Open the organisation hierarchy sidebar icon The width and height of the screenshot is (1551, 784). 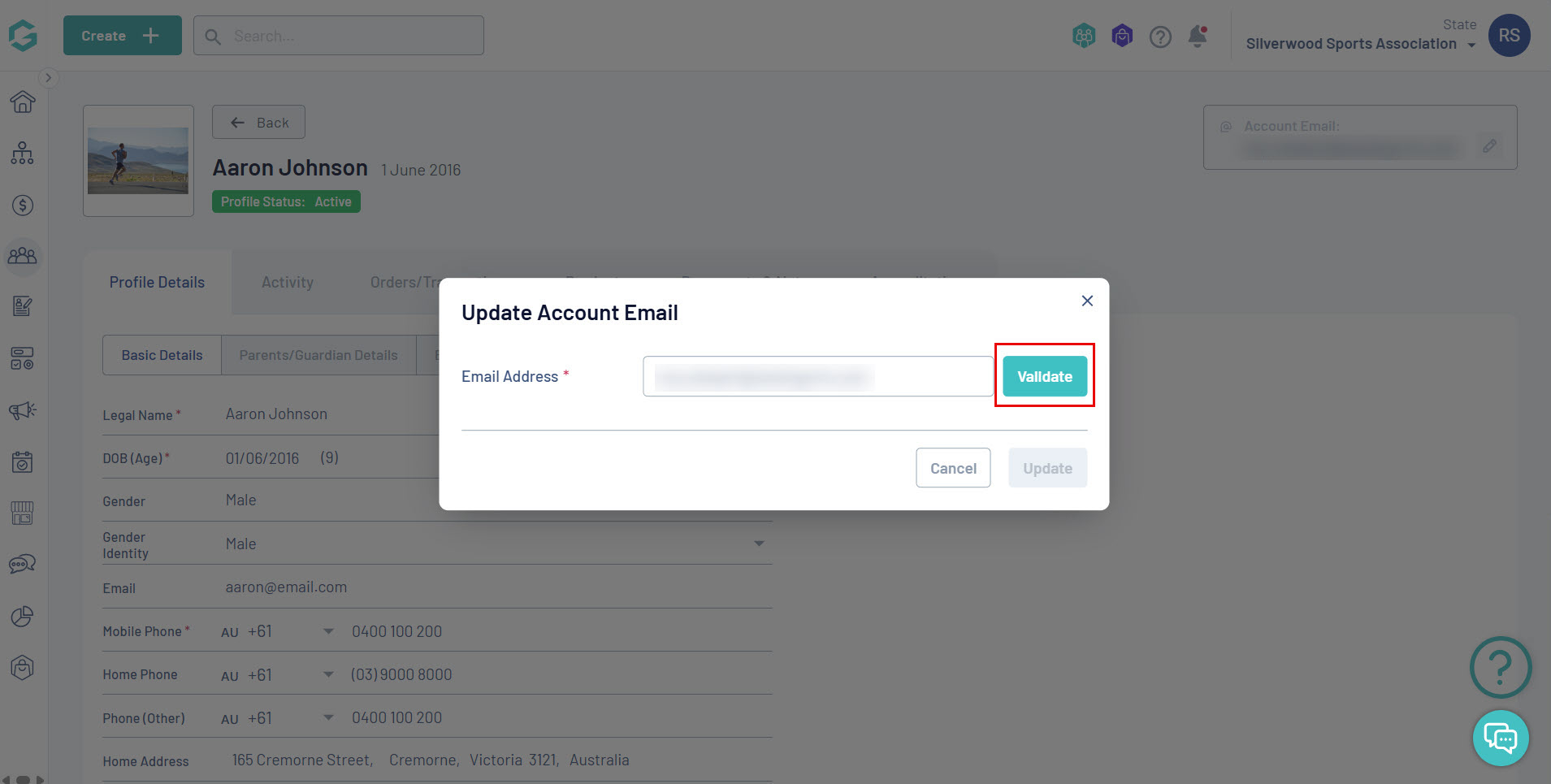(23, 154)
